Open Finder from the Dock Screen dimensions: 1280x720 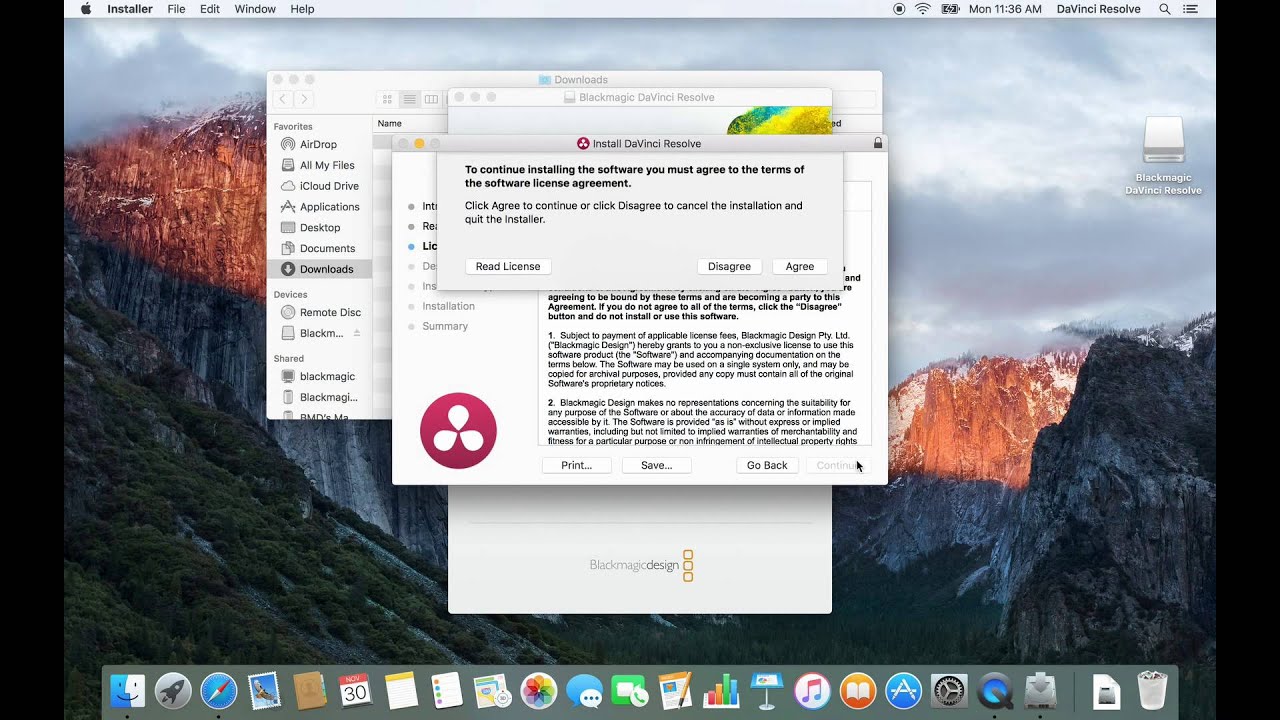pyautogui.click(x=127, y=691)
